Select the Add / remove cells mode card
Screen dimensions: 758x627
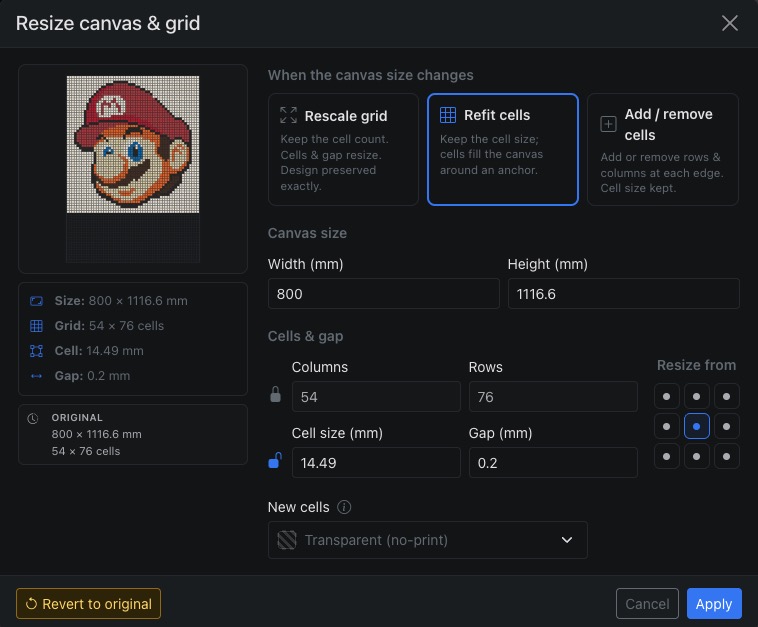tap(663, 149)
